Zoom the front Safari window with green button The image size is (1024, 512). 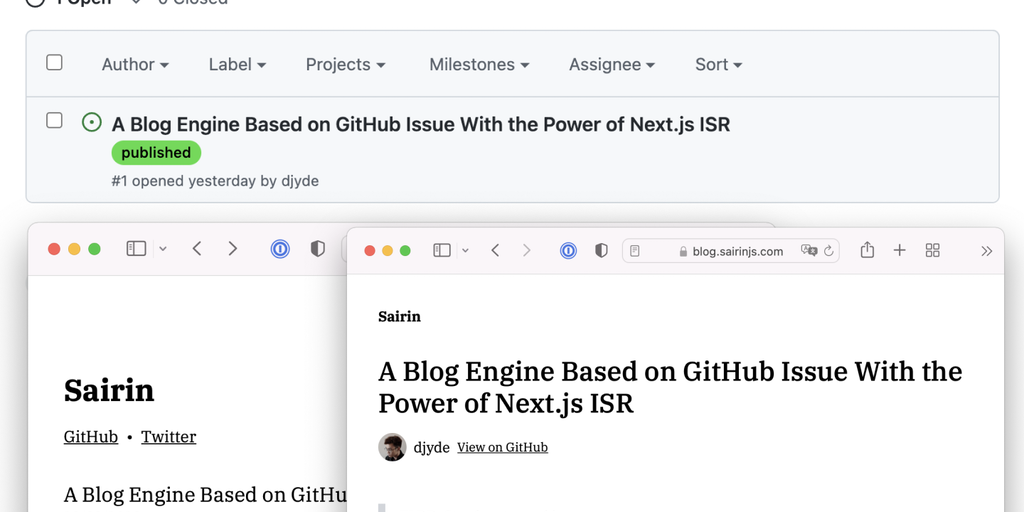[405, 251]
